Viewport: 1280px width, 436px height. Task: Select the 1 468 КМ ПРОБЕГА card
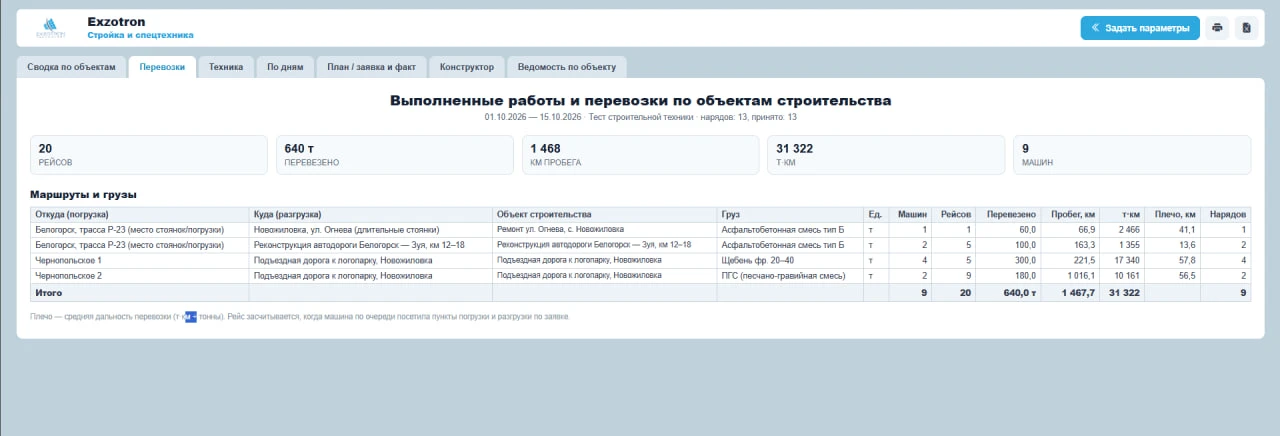click(641, 155)
